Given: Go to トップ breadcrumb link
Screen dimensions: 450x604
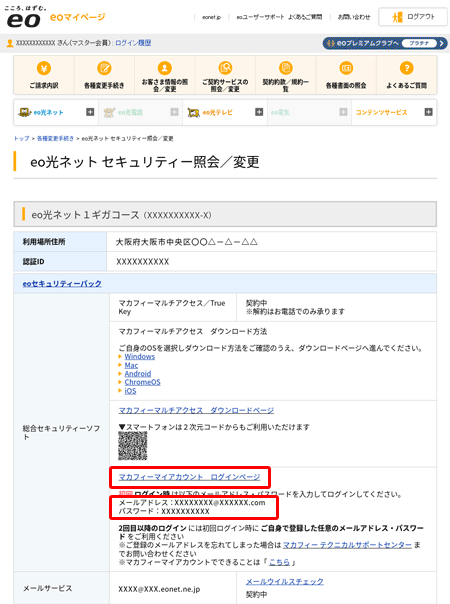Looking at the screenshot, I should pos(22,138).
